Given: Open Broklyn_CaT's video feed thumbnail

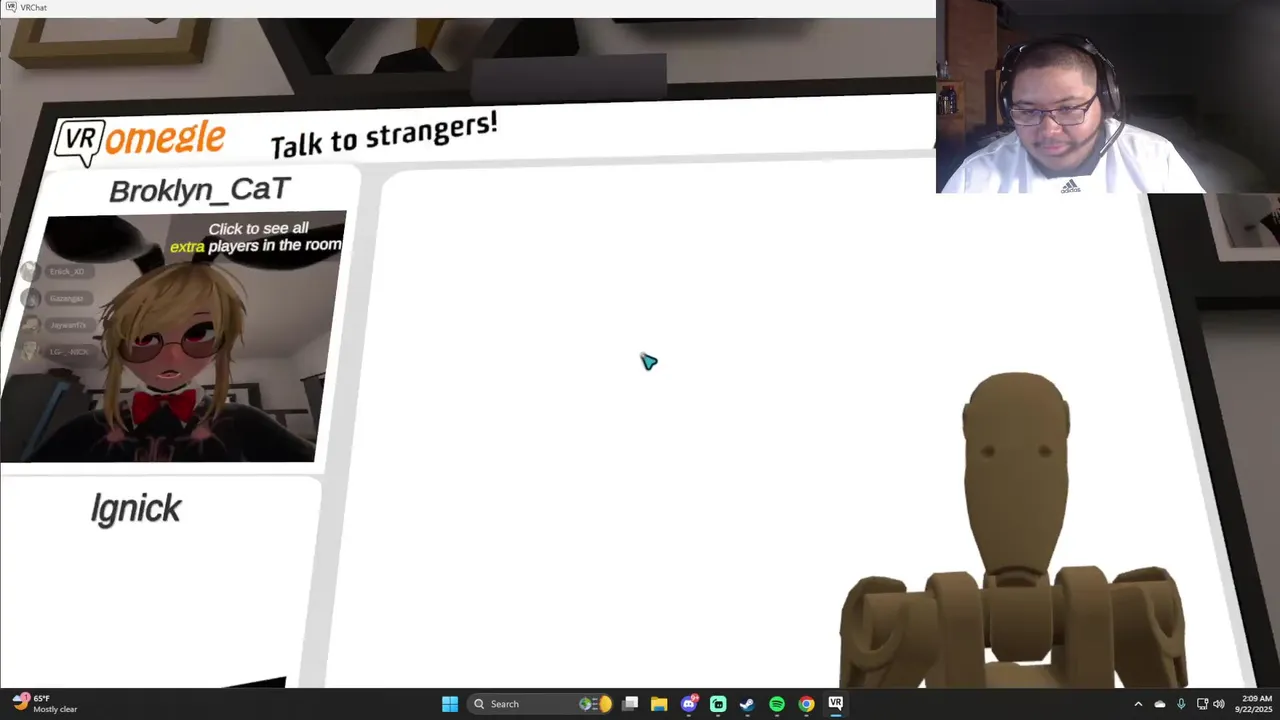Looking at the screenshot, I should pyautogui.click(x=172, y=336).
